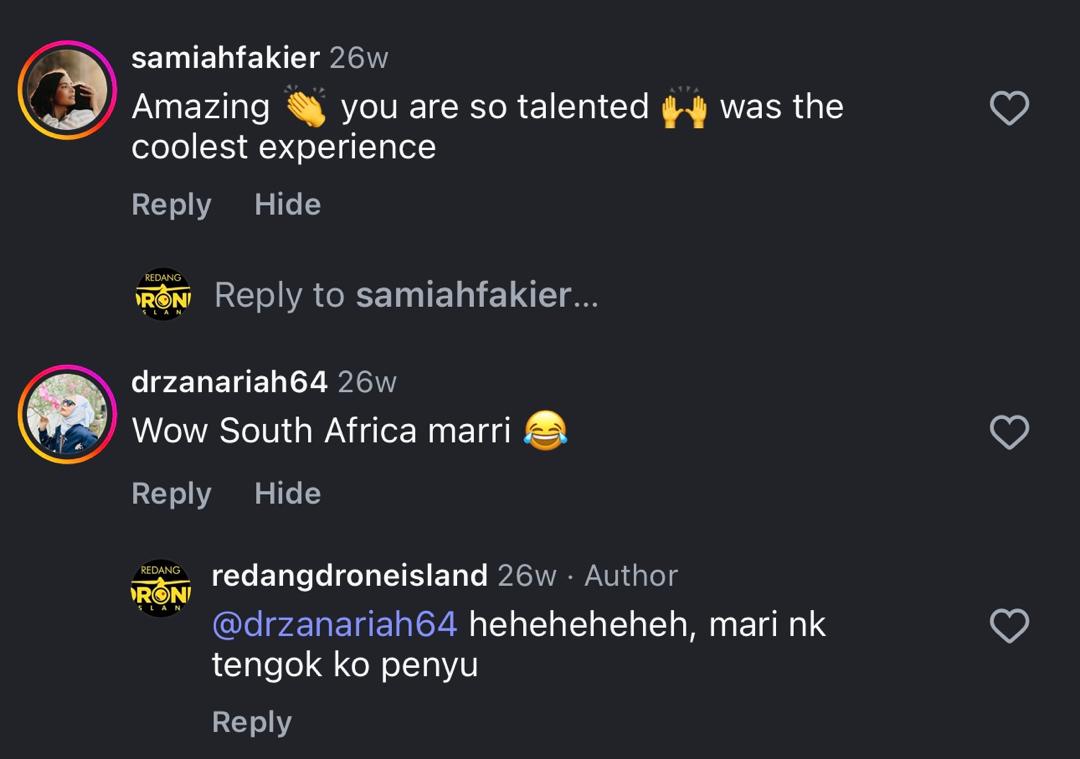Screen dimensions: 1080x759
Task: Hide drzanariah64's comment
Action: click(287, 494)
